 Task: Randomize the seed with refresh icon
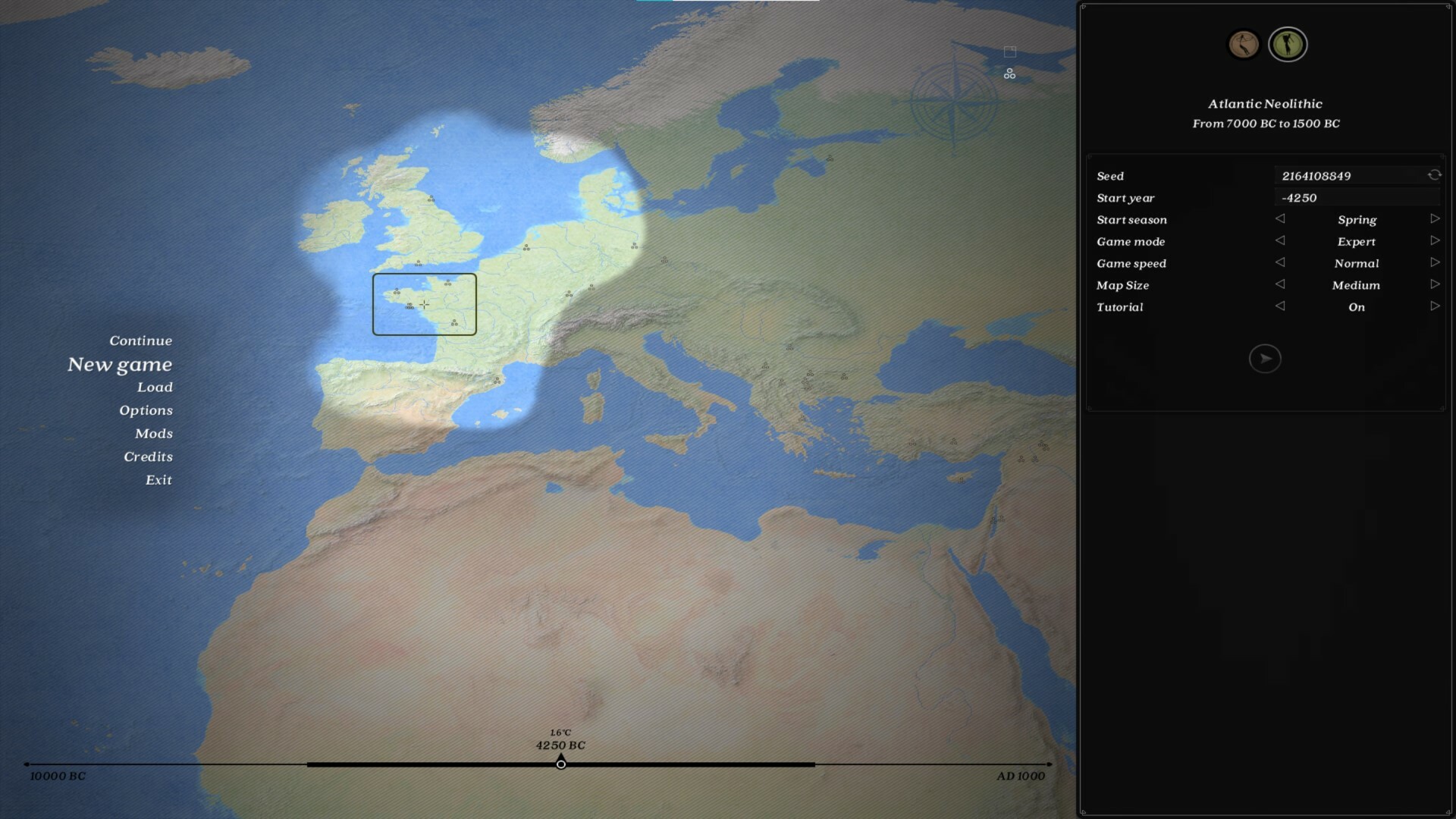[1434, 175]
